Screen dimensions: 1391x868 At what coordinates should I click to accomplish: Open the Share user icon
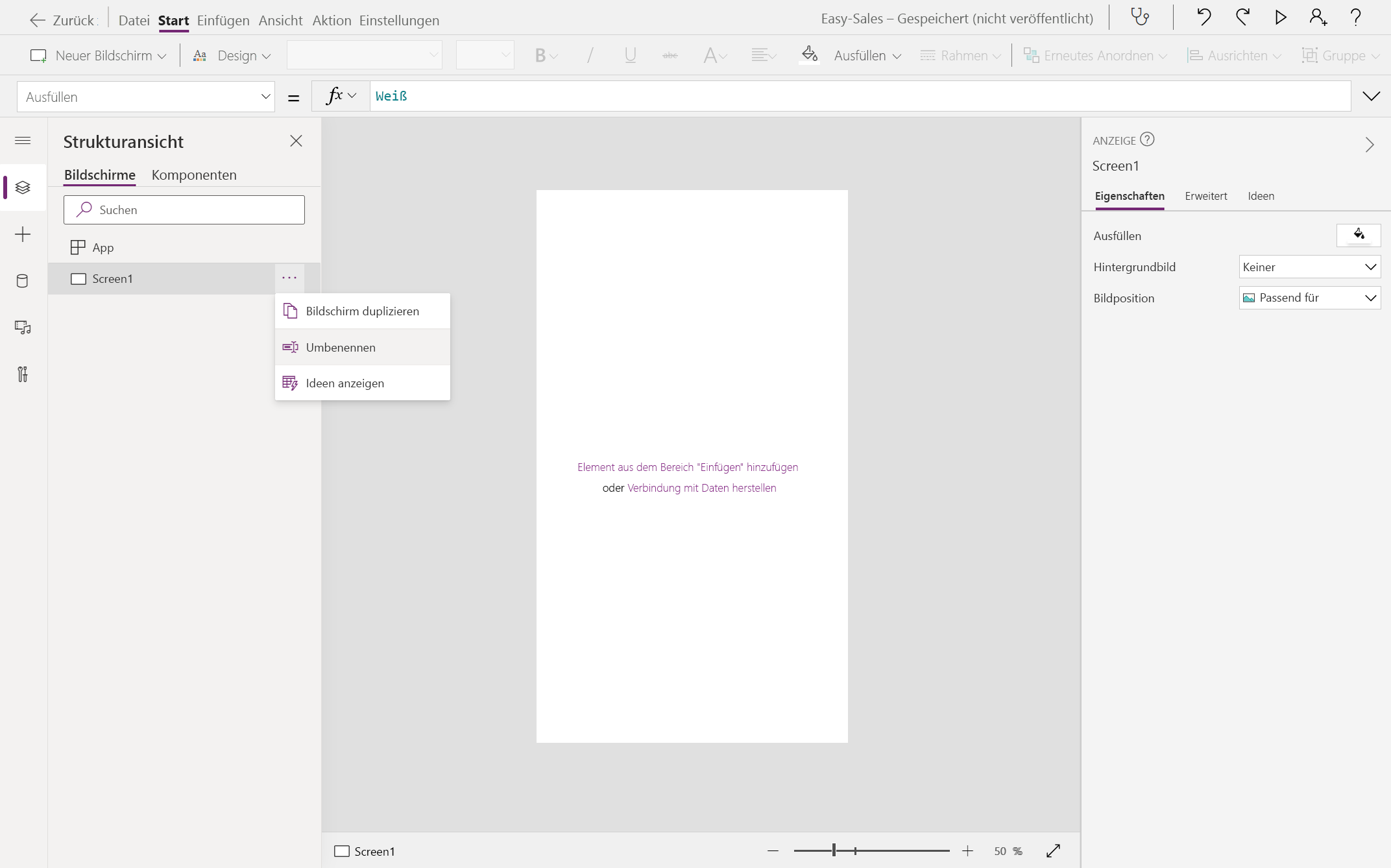(1318, 18)
